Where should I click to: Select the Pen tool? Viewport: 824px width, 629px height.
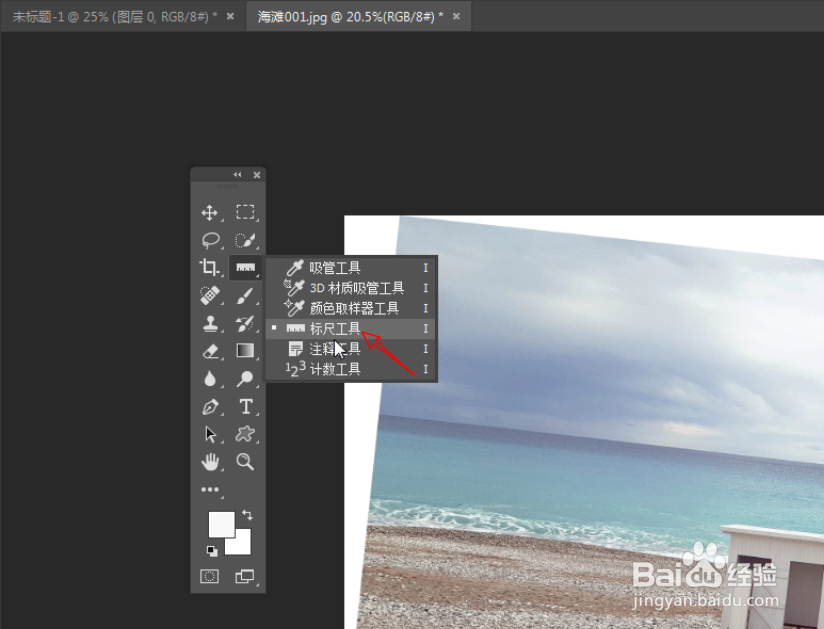[x=210, y=407]
